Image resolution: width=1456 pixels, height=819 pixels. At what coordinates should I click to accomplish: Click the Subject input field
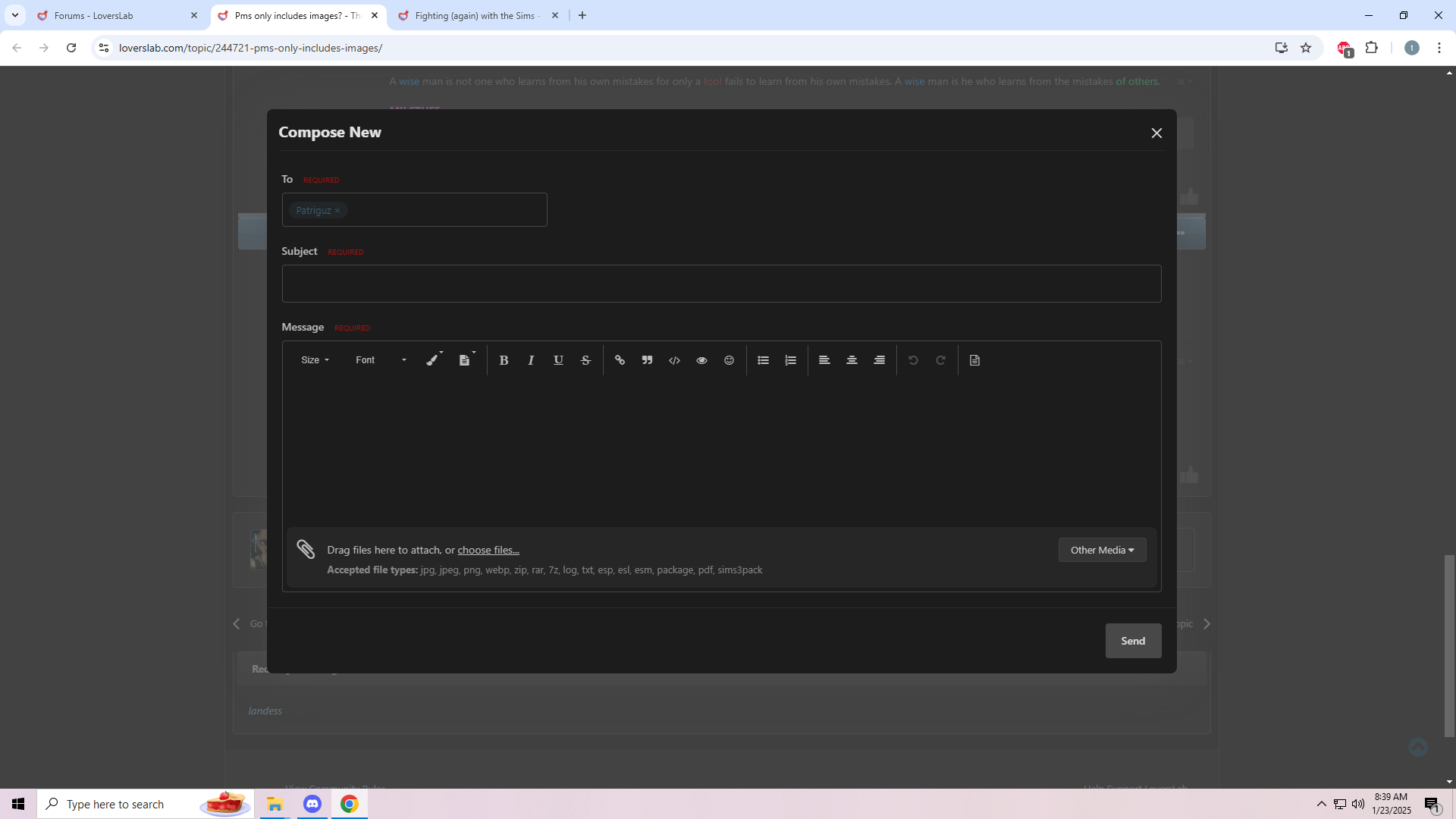tap(721, 284)
